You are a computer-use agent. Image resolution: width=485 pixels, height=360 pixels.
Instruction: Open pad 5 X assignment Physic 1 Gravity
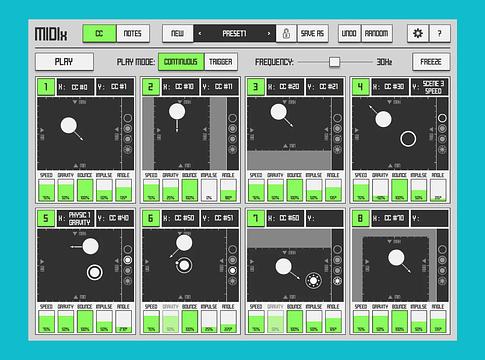[x=75, y=218]
